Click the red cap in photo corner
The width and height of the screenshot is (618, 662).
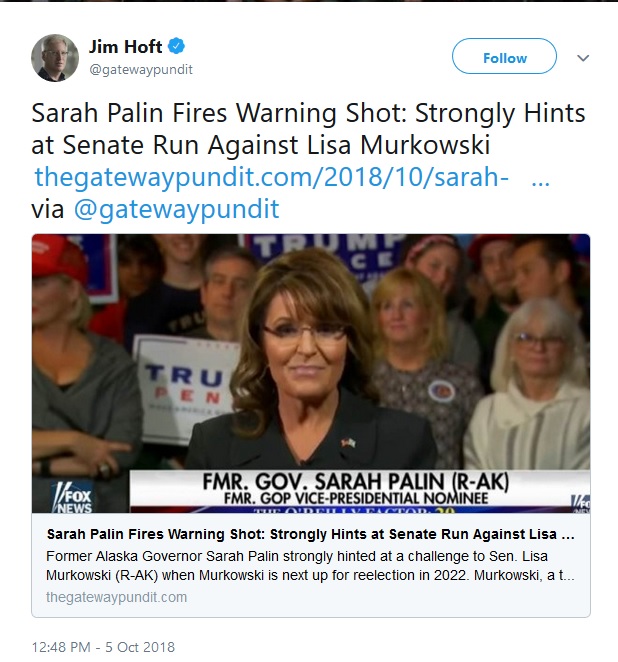tap(57, 258)
